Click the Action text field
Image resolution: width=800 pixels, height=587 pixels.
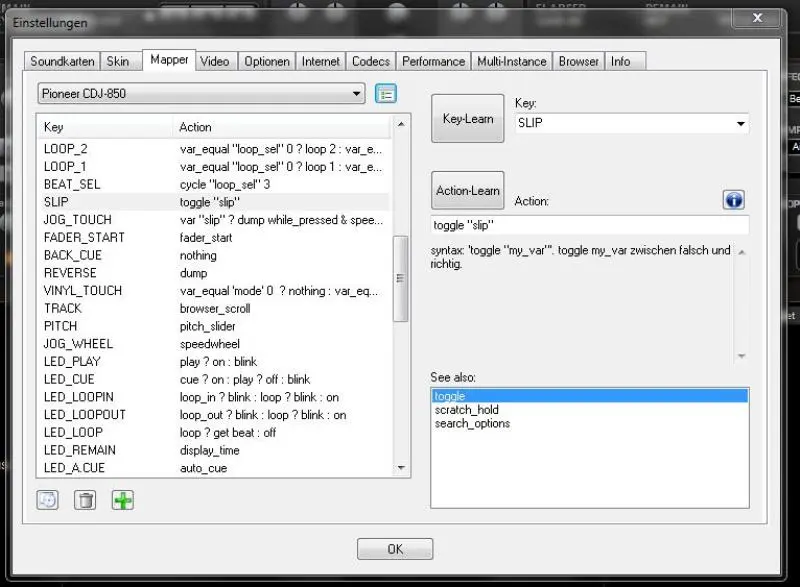pos(590,225)
